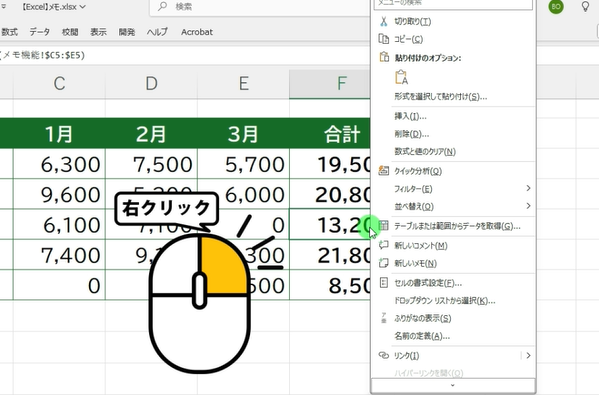599x395 pixels.
Task: Click cell with value 9,600
Action: pyautogui.click(x=59, y=194)
